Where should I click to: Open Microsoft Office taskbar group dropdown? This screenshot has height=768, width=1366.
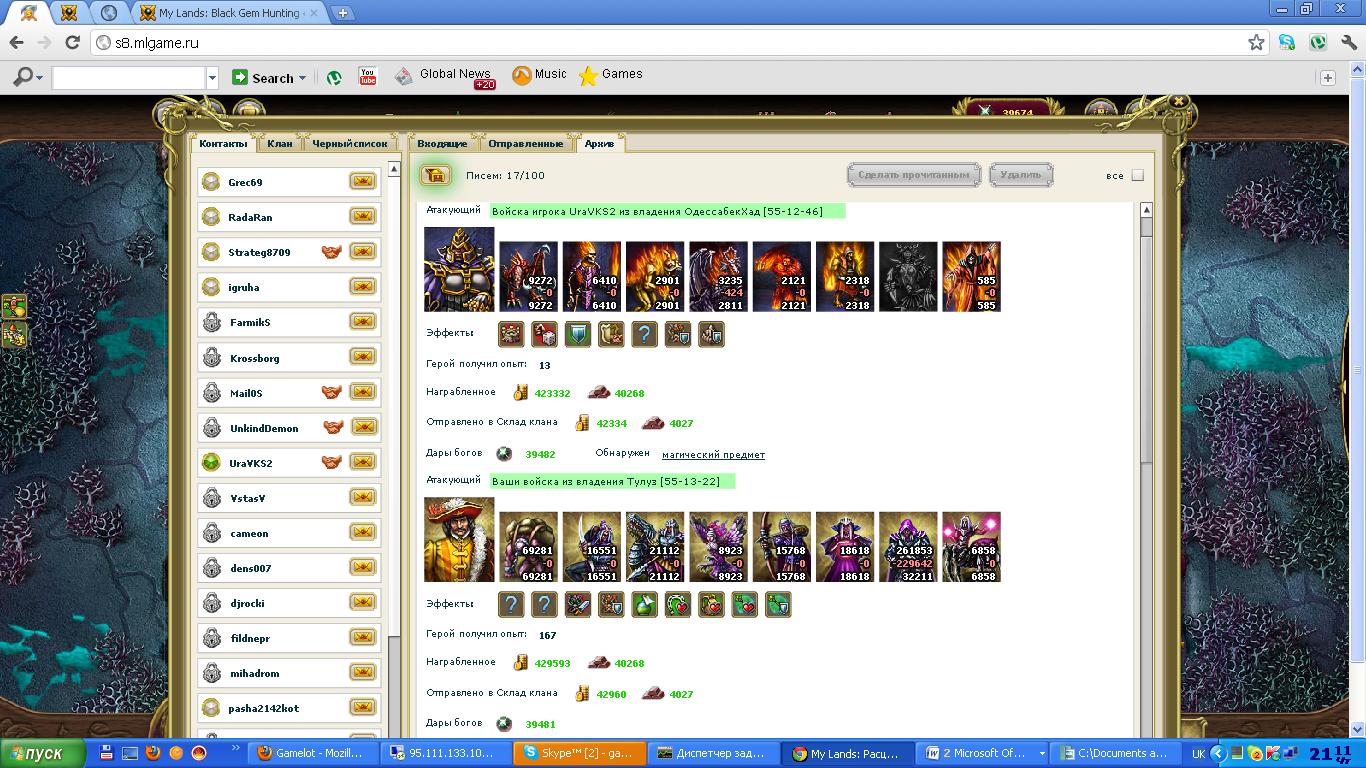1042,753
